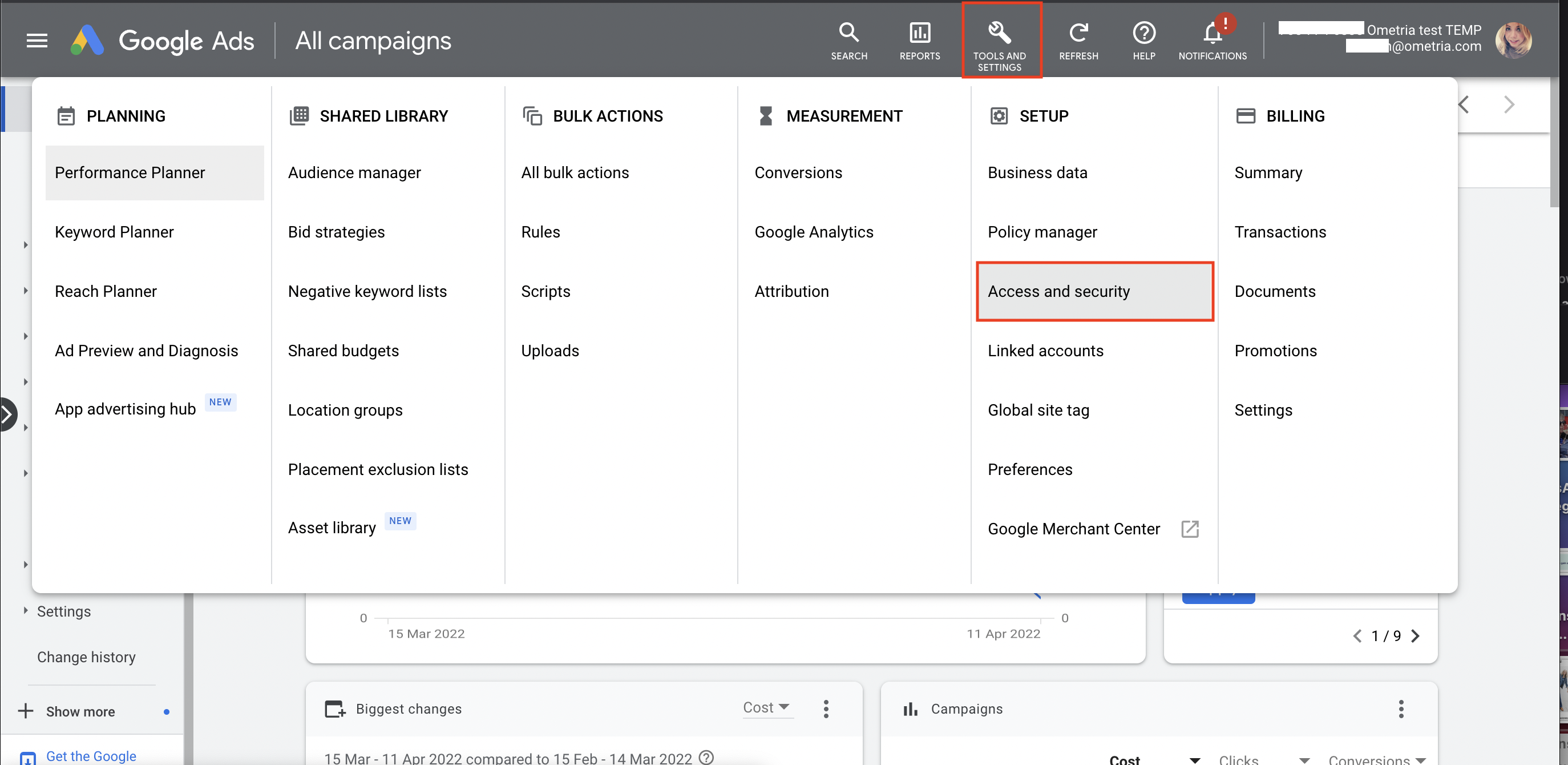The width and height of the screenshot is (1568, 765).
Task: Open Help menu
Action: pos(1143,41)
